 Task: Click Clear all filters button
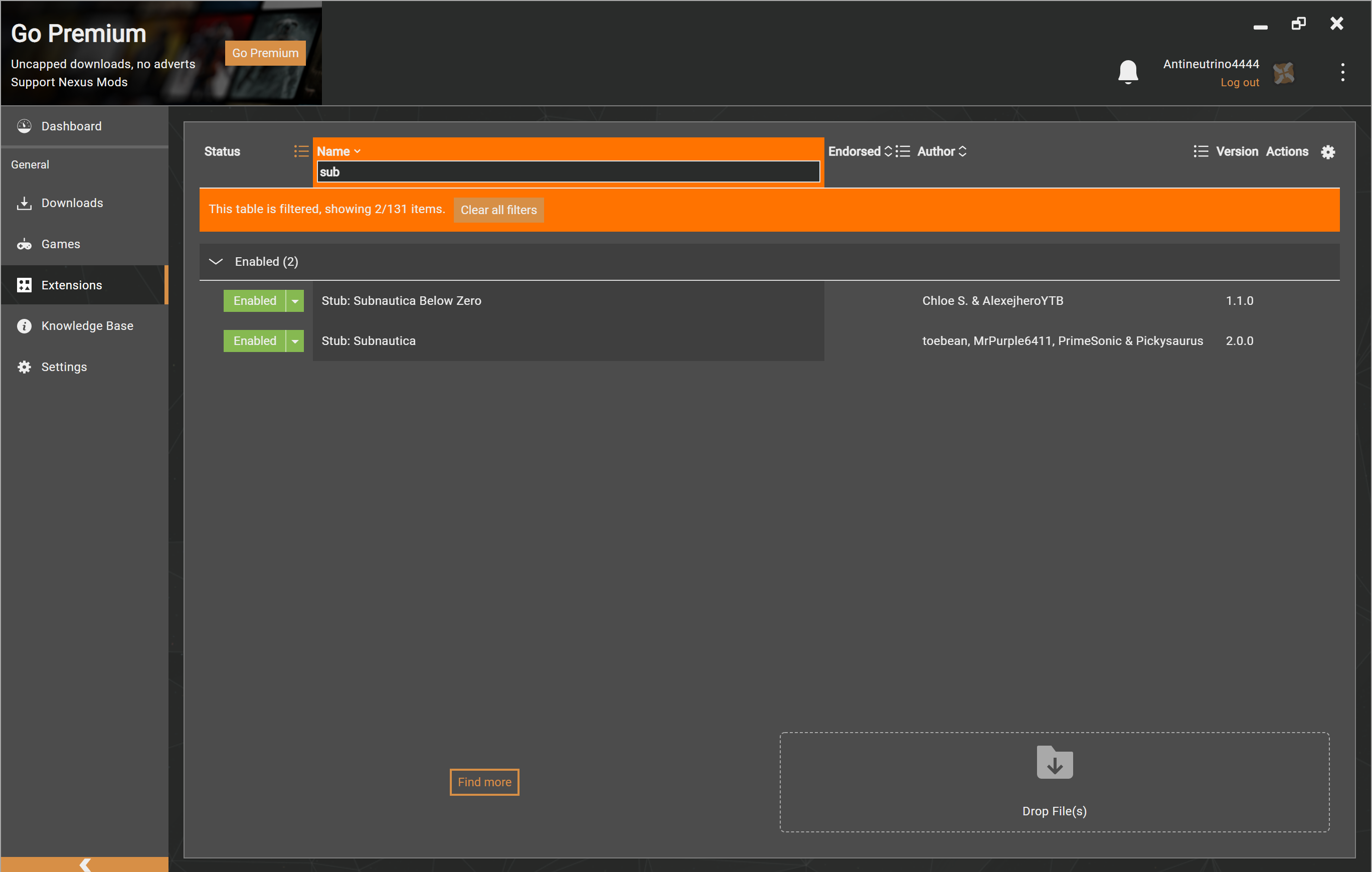point(498,210)
